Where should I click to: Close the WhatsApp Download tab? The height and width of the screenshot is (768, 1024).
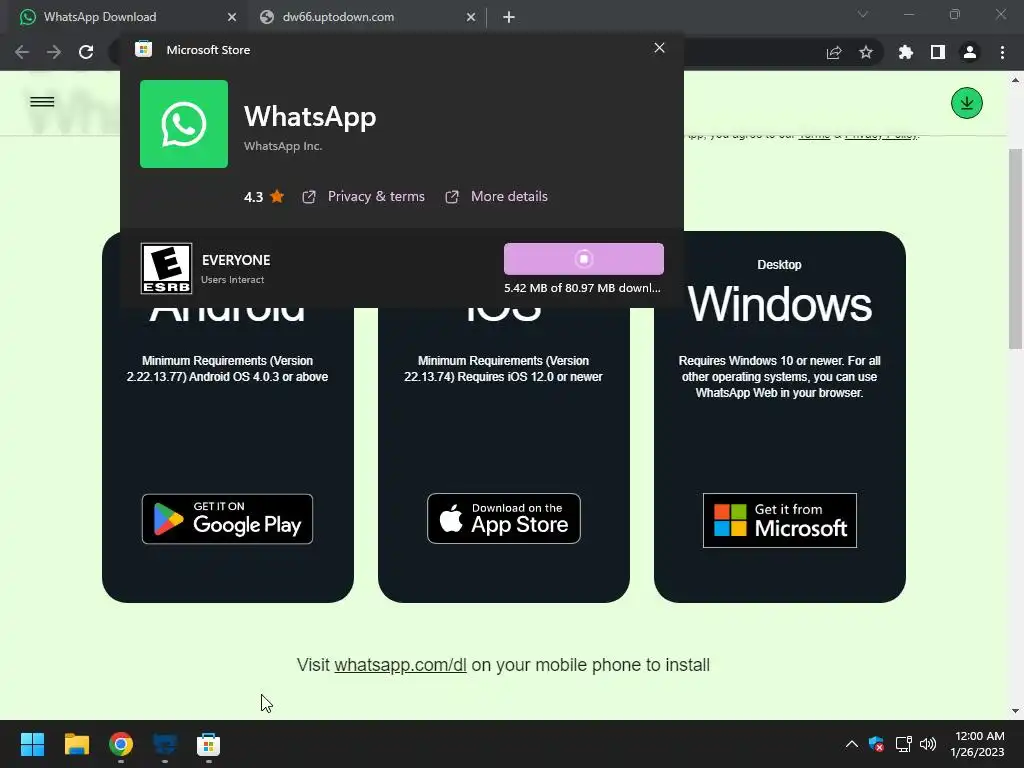pos(232,17)
